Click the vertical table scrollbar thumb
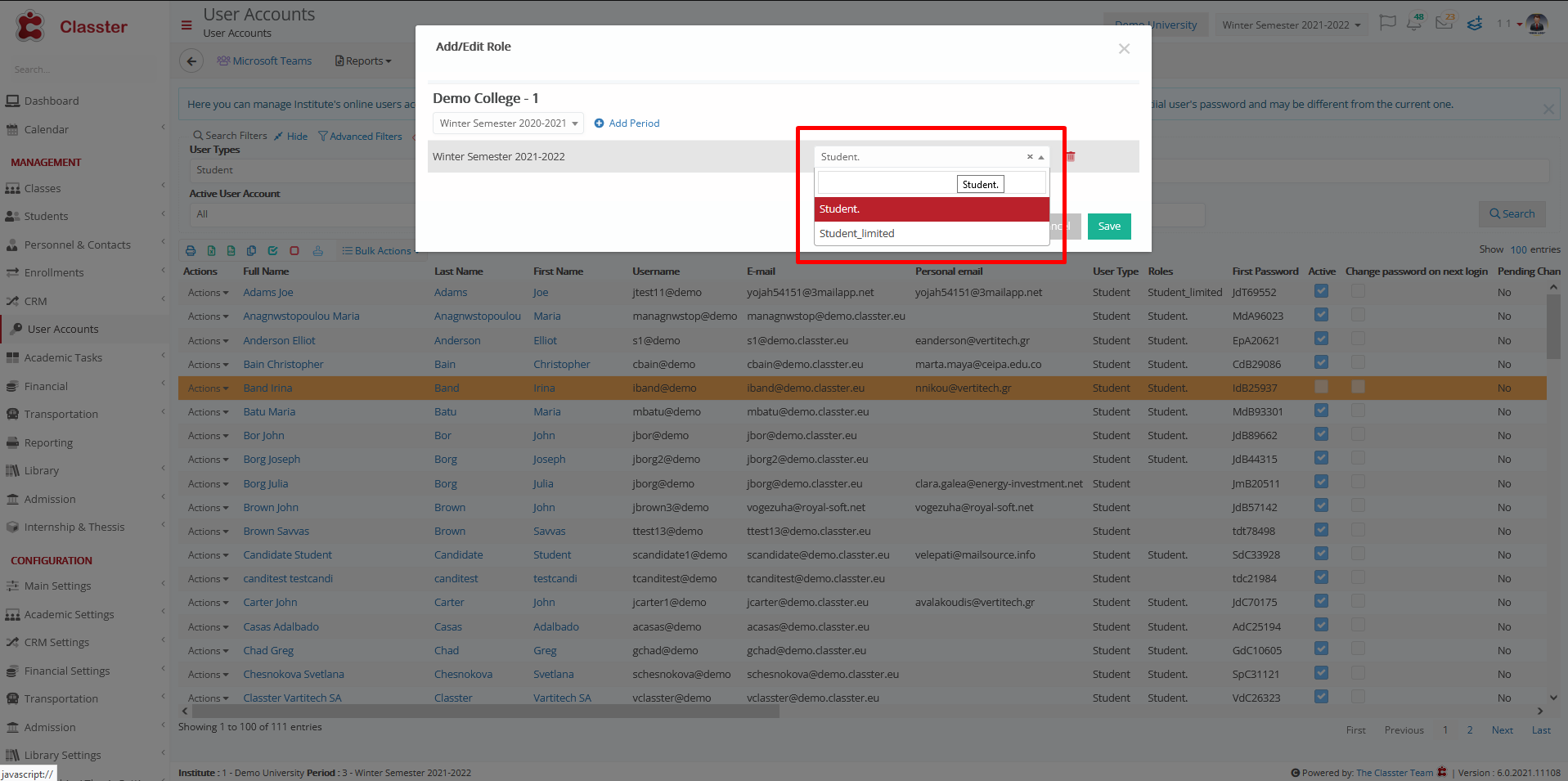 click(1553, 326)
